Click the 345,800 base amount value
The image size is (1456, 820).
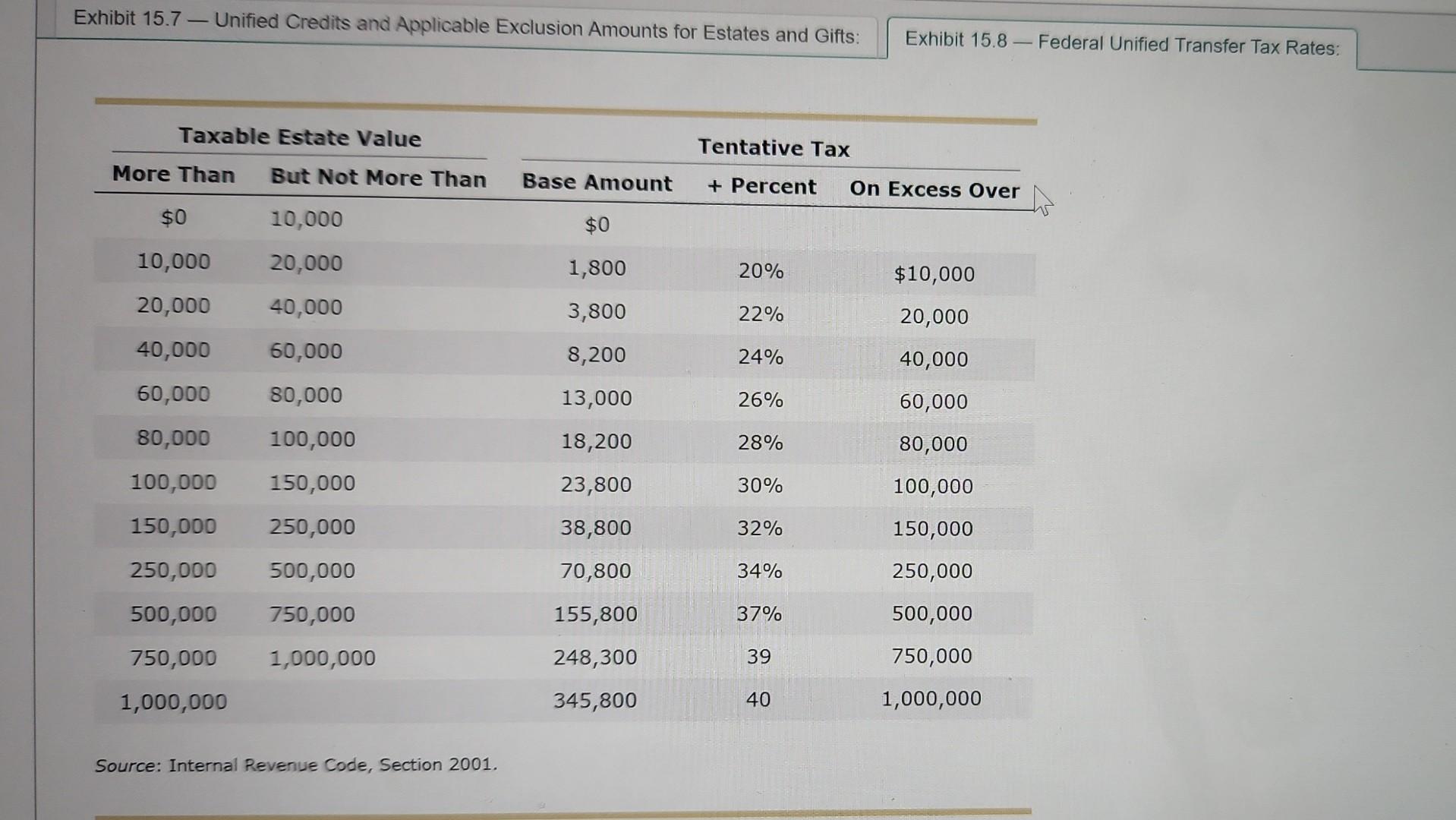click(595, 699)
